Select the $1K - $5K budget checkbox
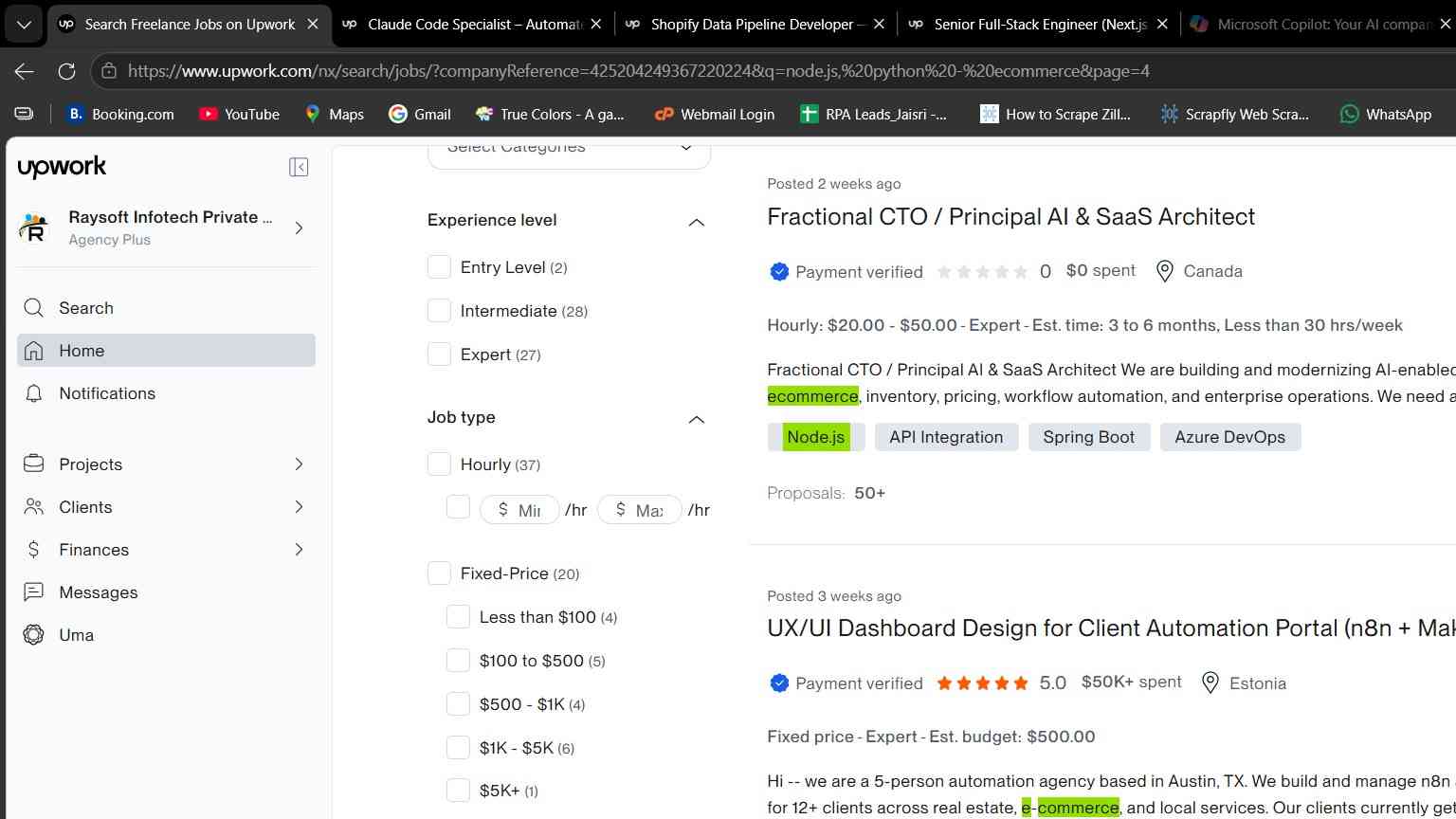1456x819 pixels. (458, 748)
